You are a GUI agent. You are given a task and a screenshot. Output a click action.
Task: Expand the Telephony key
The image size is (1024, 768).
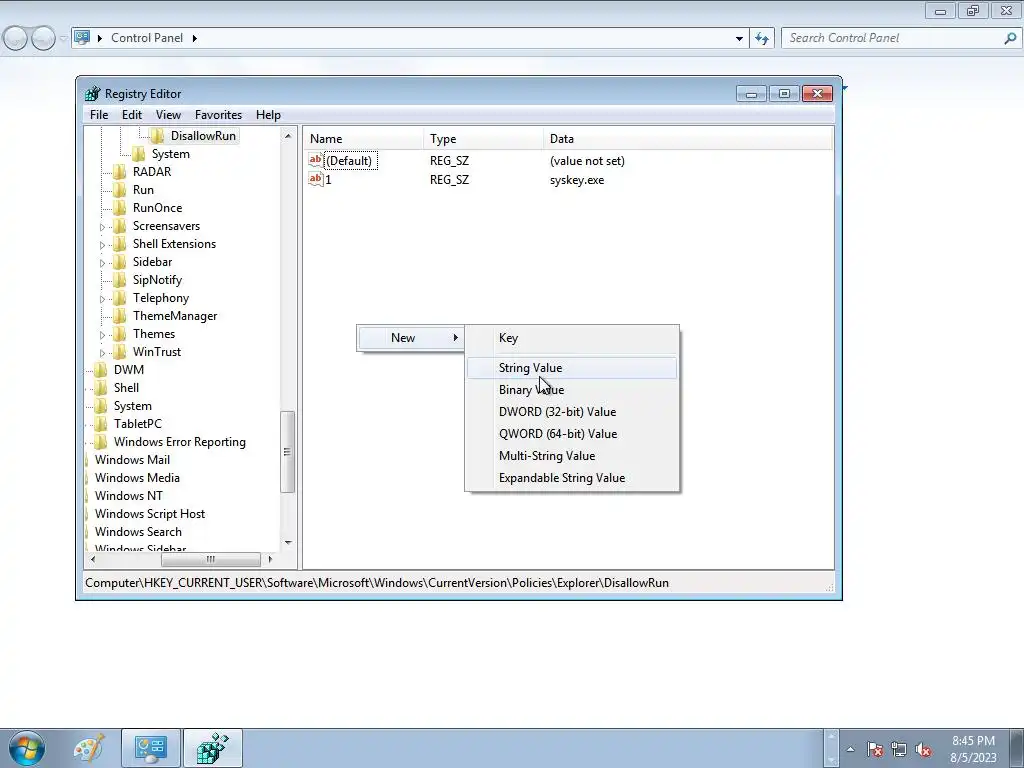(x=102, y=298)
